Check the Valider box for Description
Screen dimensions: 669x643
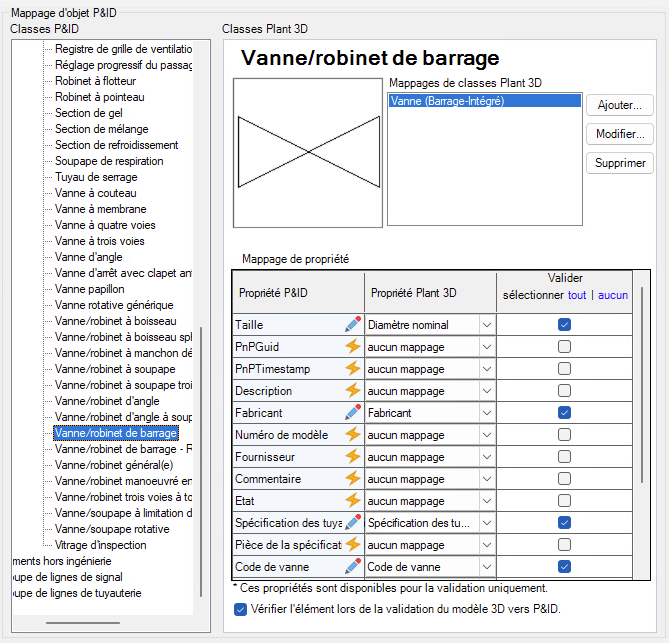(564, 391)
